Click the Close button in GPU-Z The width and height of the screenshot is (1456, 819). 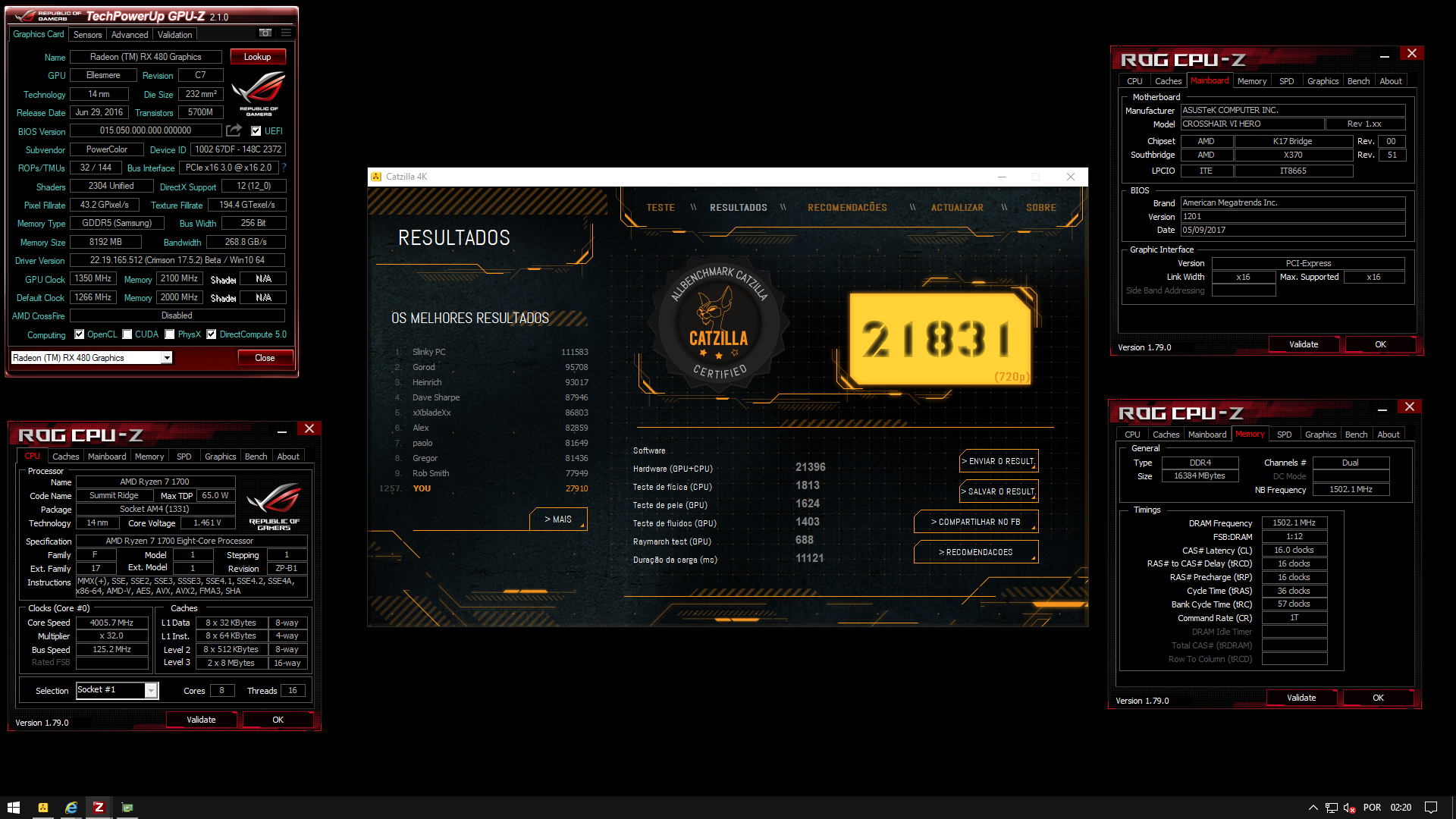(265, 358)
